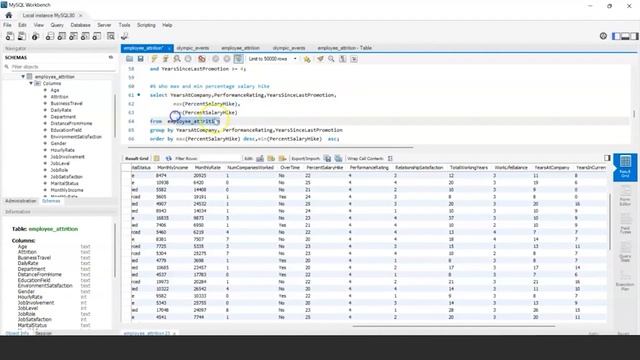Click the create stored procedure icon
The image size is (640, 360).
[x=85, y=36]
